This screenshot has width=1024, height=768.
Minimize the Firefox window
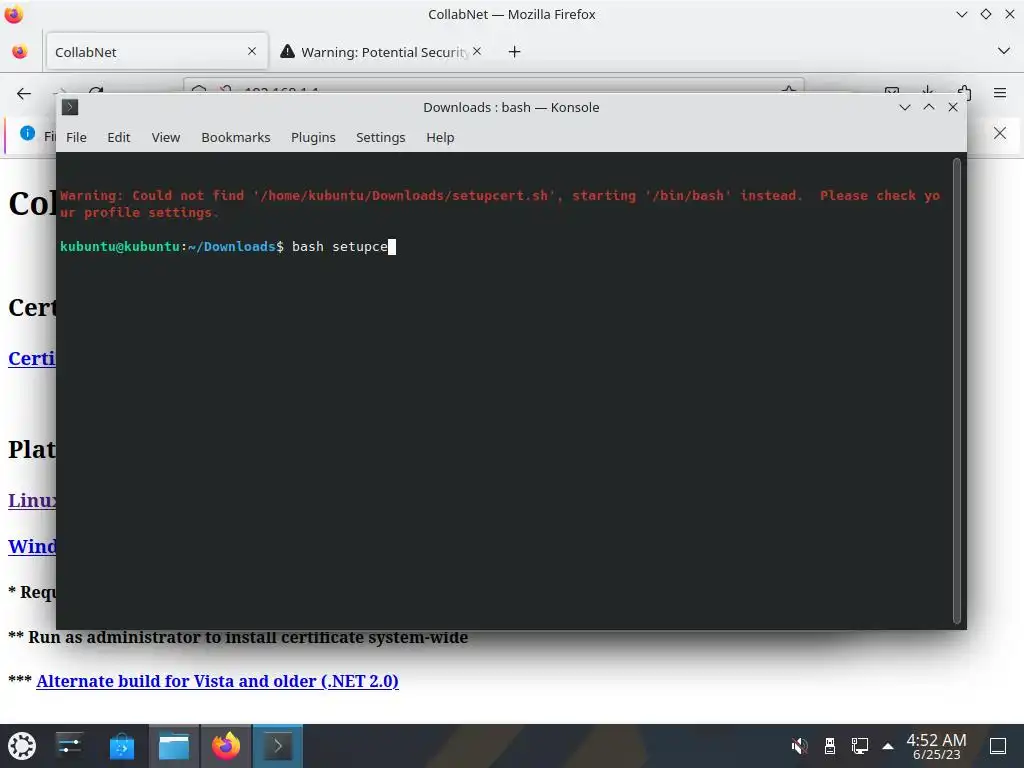pyautogui.click(x=961, y=14)
